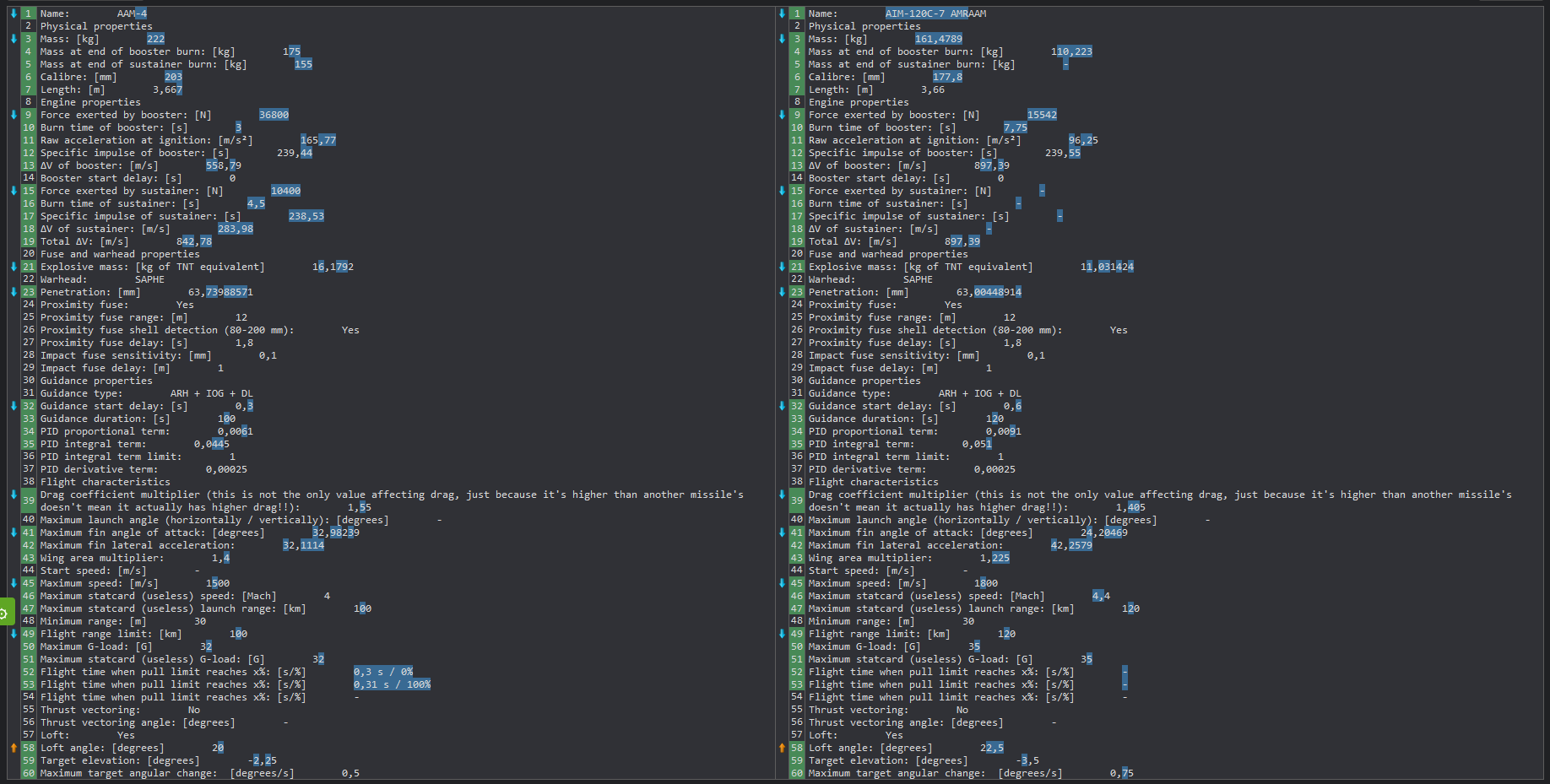Click blue arrow beside Explosive mass line in AMRAAM pane
This screenshot has width=1550, height=784.
[x=782, y=267]
